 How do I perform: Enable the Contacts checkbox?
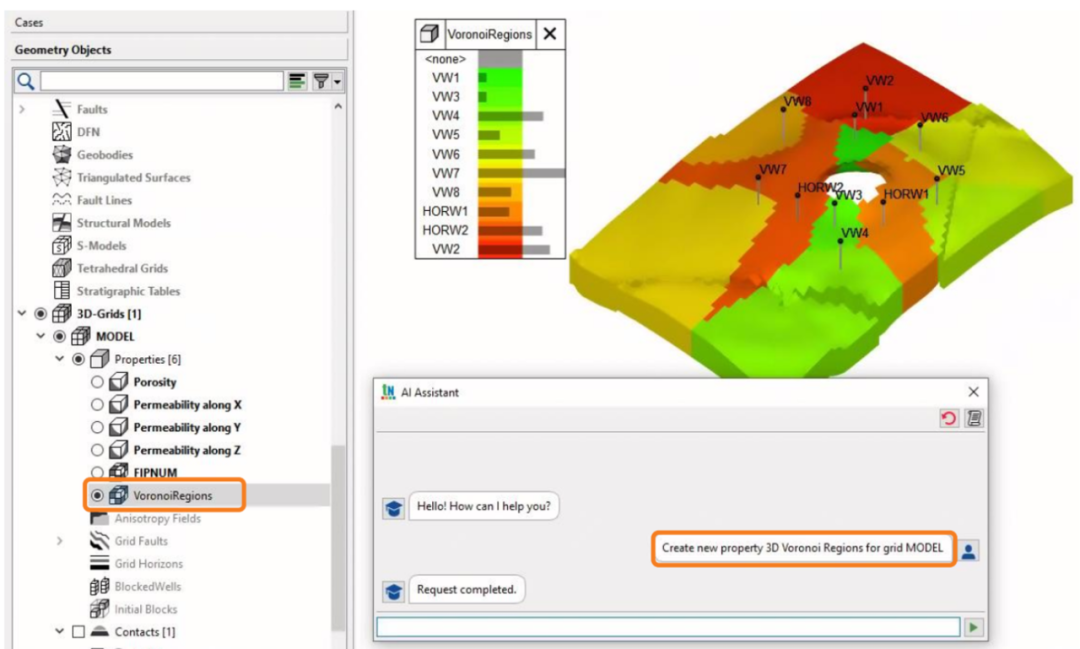click(78, 632)
